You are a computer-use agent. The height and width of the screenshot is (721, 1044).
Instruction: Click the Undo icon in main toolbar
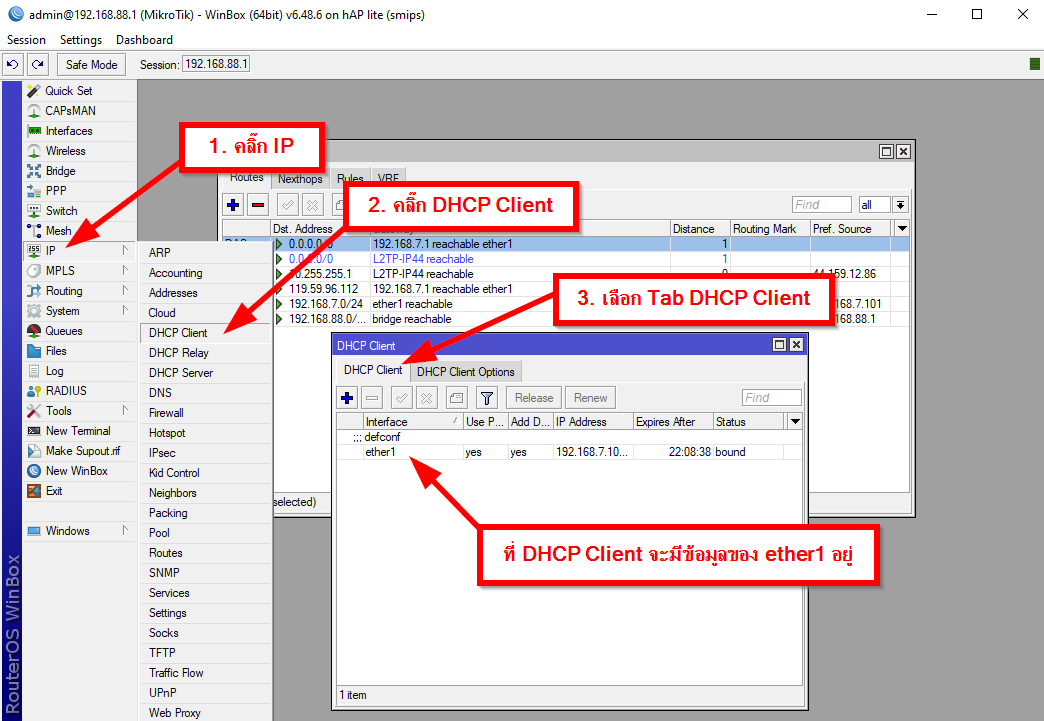[x=12, y=65]
